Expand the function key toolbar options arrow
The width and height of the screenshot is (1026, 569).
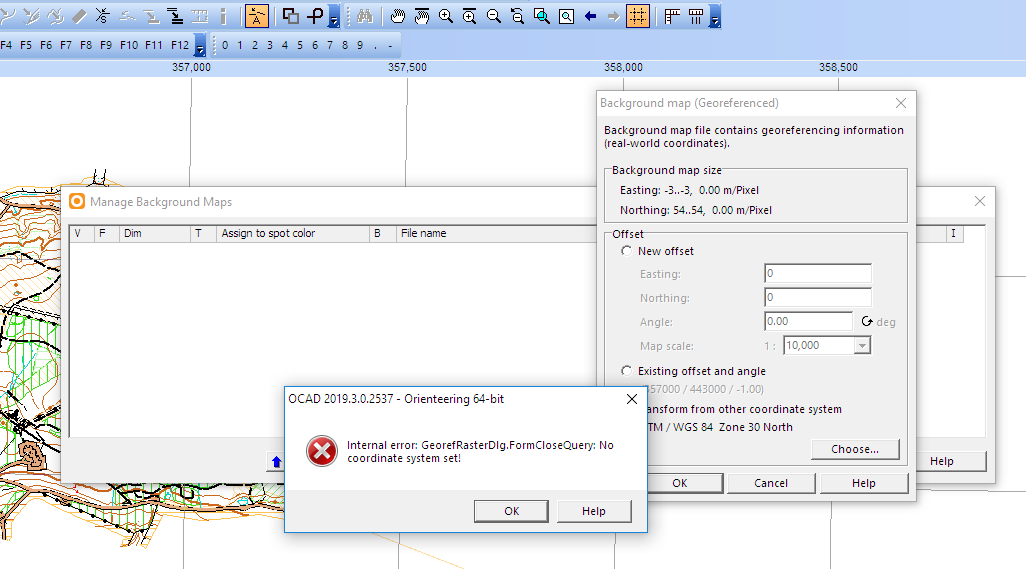(200, 45)
